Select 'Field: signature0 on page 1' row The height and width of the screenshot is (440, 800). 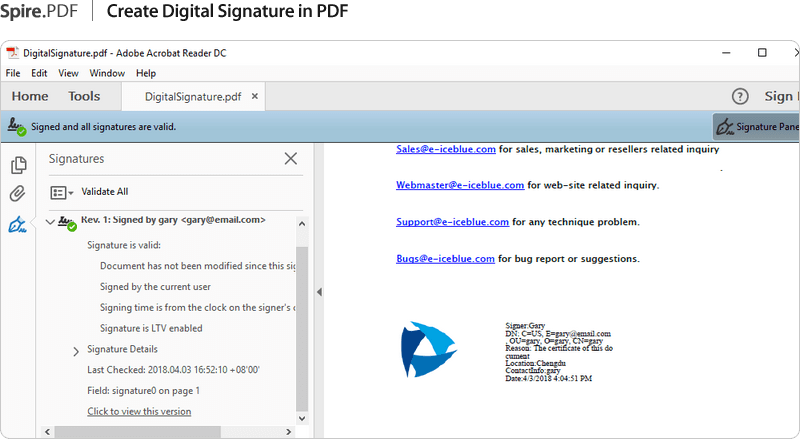pos(143,390)
